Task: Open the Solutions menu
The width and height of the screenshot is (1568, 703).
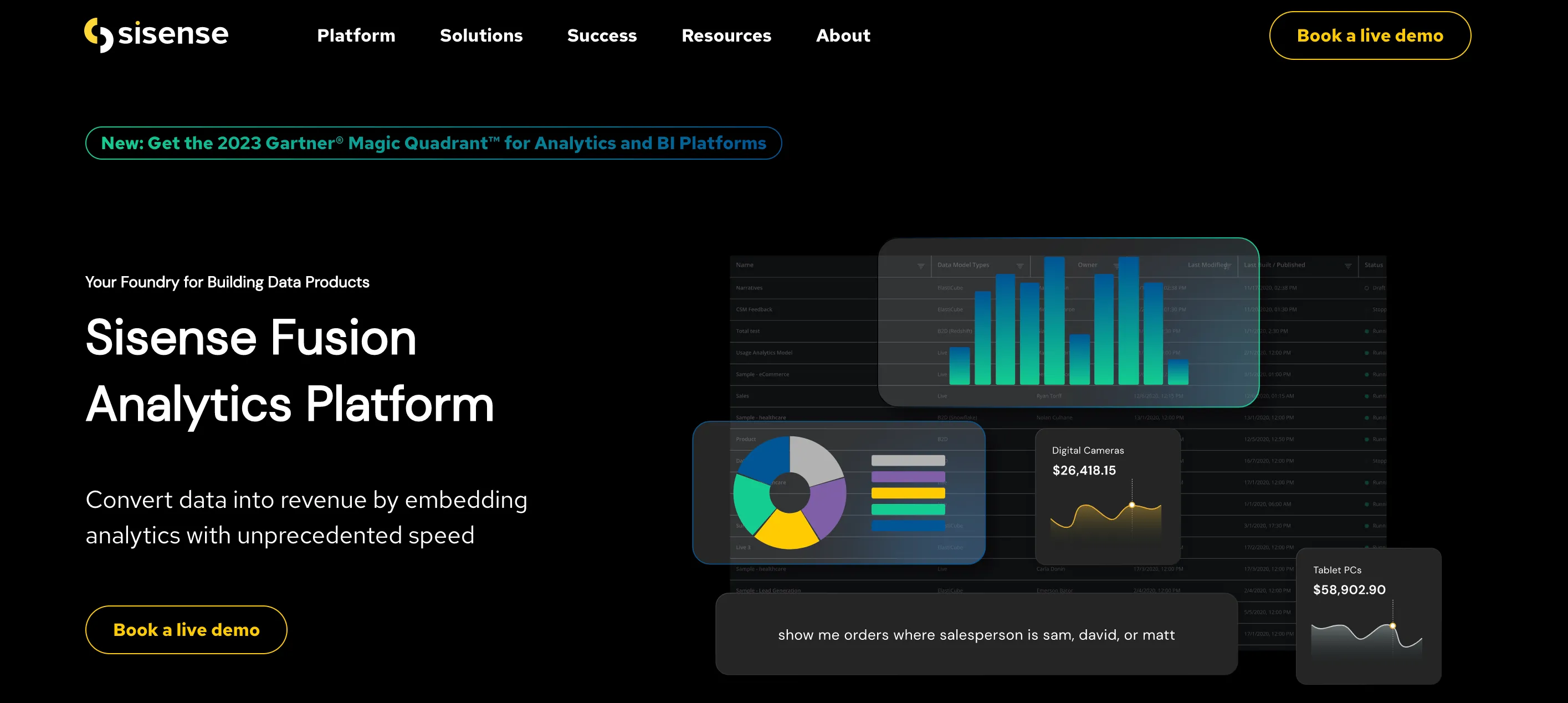Action: point(481,35)
